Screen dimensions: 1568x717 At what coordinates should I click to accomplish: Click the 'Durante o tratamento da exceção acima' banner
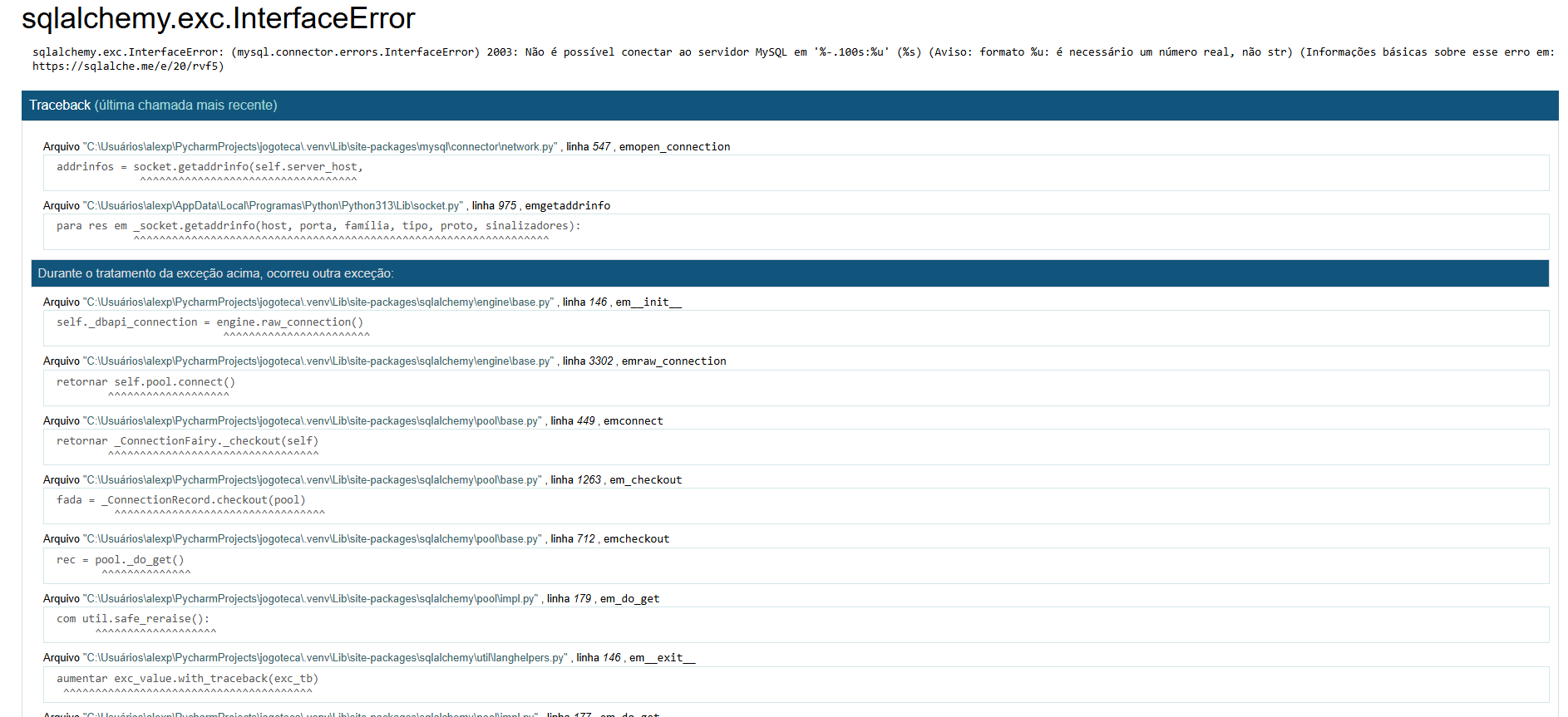click(790, 273)
